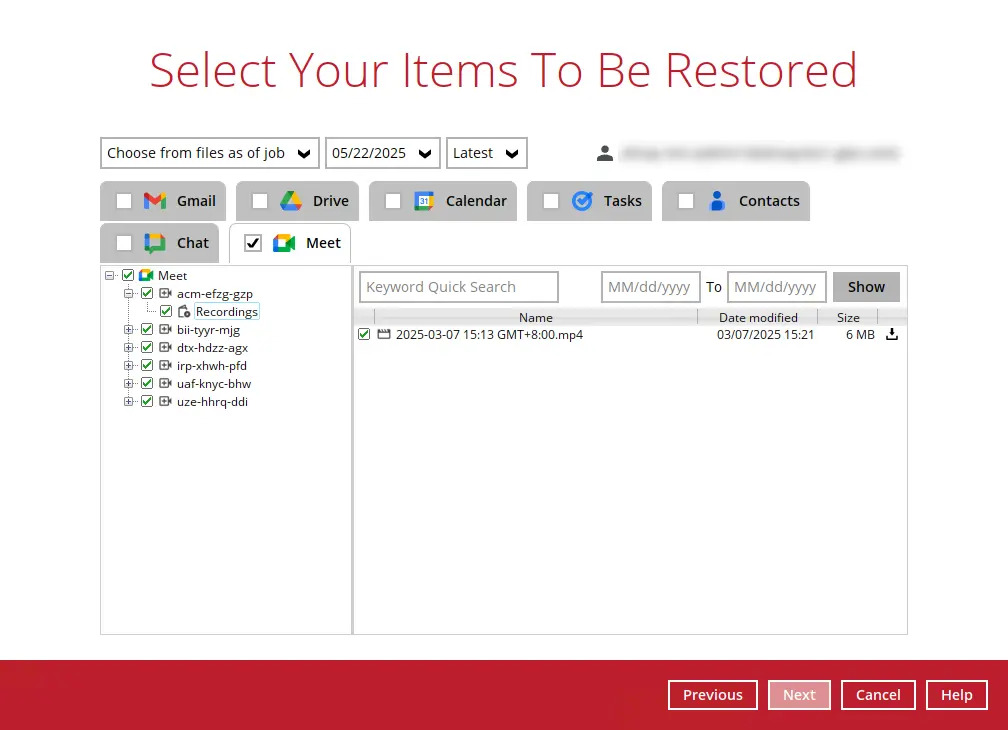Click the Meet camera icon in tree root
This screenshot has width=1008, height=730.
[x=146, y=276]
